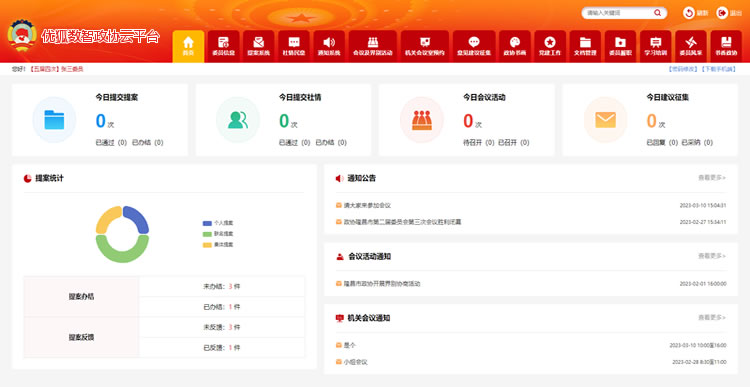Click the blue folder icon in 今日提交提案
The height and width of the screenshot is (387, 750).
54,120
